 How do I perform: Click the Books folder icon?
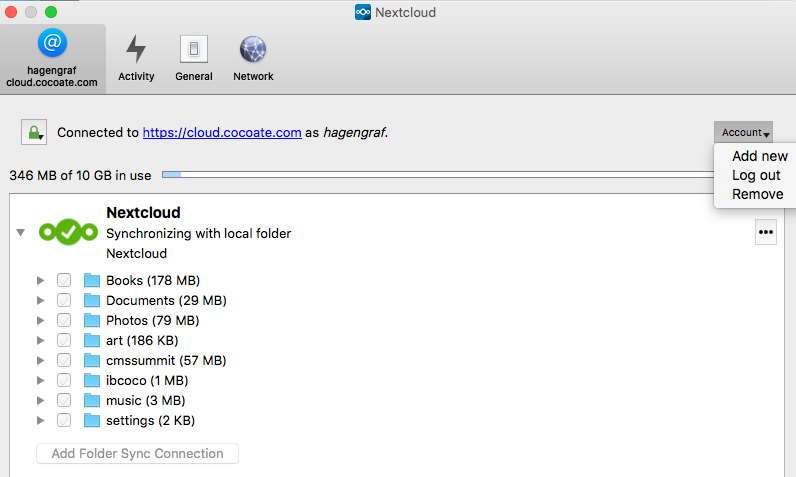pos(92,280)
